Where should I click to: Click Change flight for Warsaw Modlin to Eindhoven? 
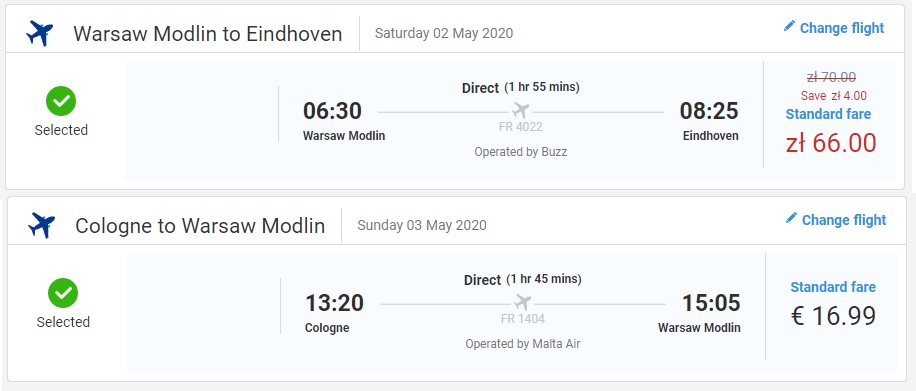click(x=842, y=28)
